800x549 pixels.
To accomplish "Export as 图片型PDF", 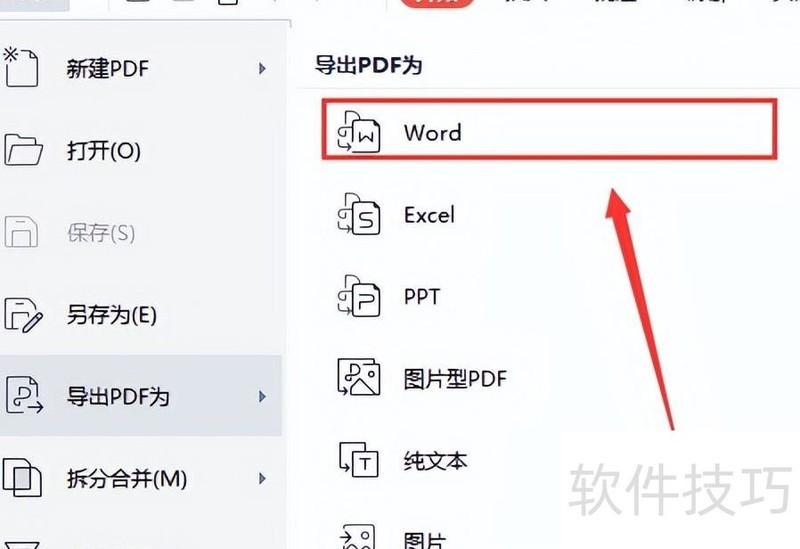I will point(455,379).
